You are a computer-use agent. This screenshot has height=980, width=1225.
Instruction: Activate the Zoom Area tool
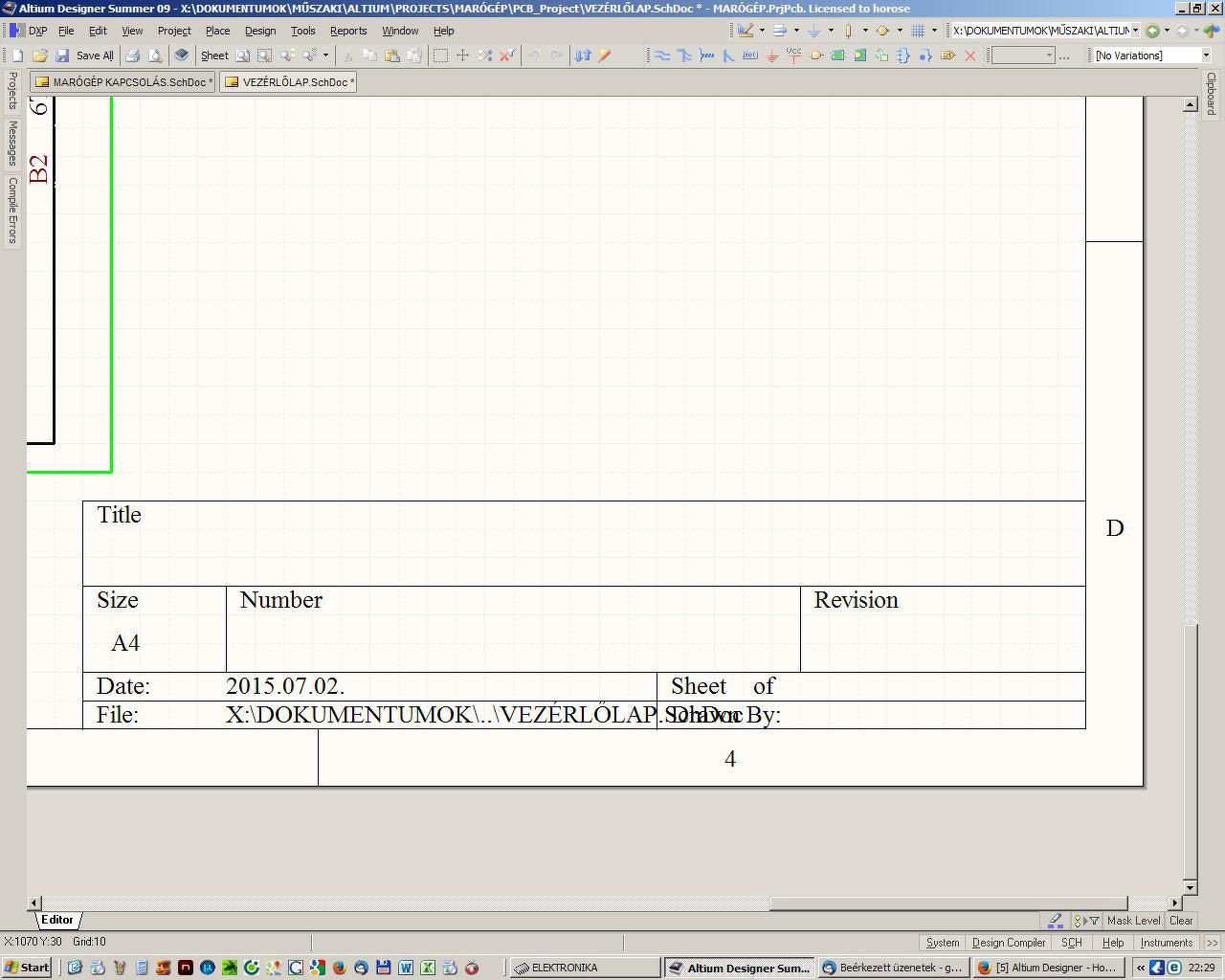coord(265,56)
